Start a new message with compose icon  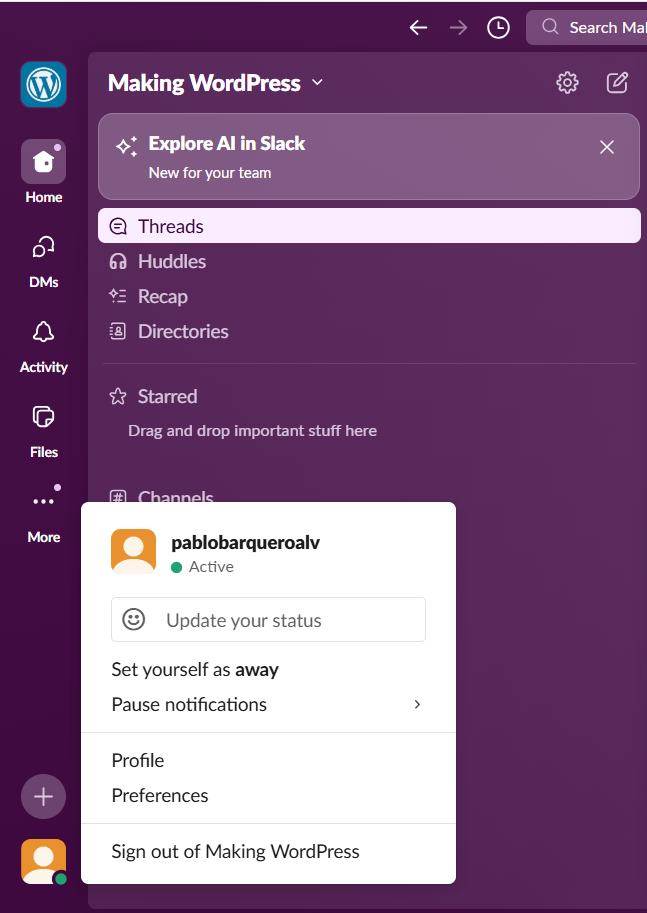pyautogui.click(x=617, y=83)
